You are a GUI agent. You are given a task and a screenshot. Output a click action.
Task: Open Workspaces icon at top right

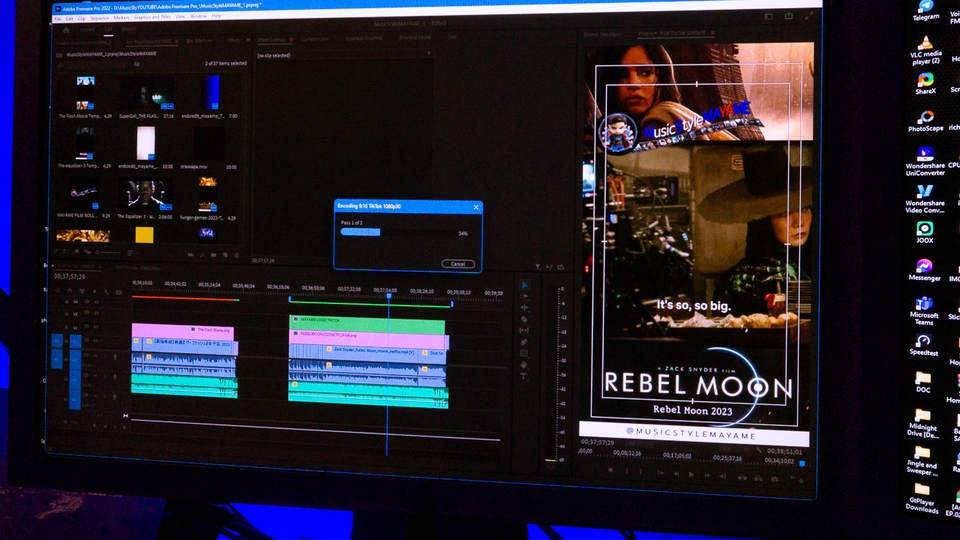pyautogui.click(x=769, y=17)
